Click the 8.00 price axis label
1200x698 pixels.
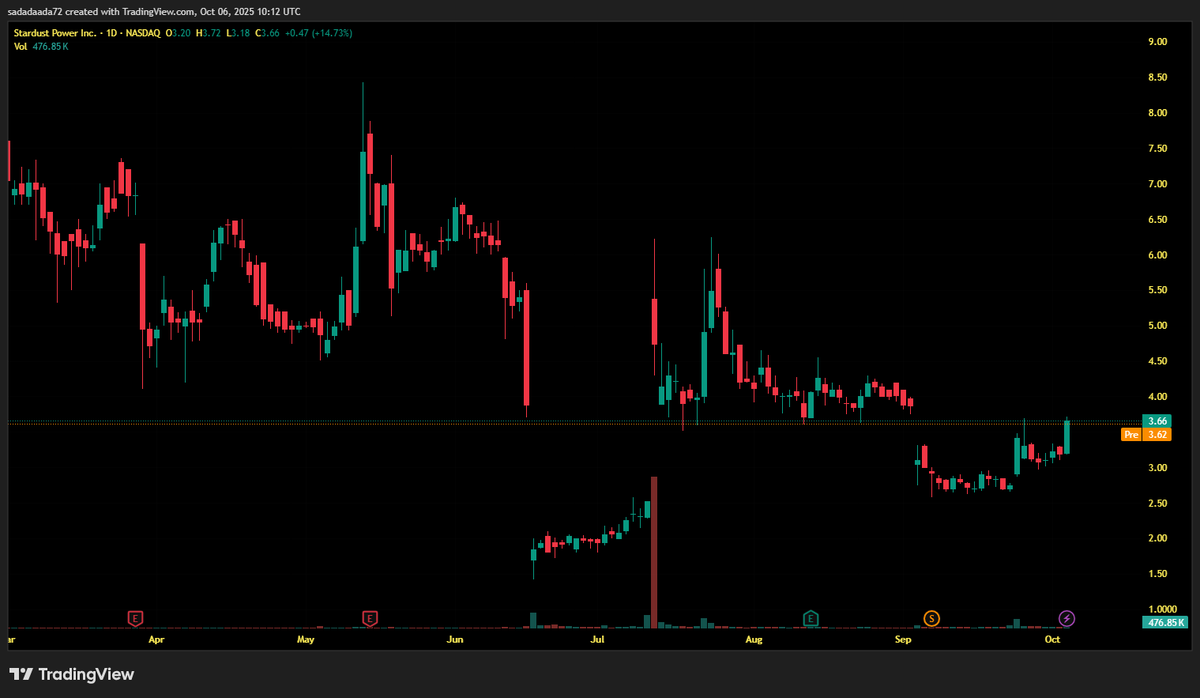click(1158, 113)
